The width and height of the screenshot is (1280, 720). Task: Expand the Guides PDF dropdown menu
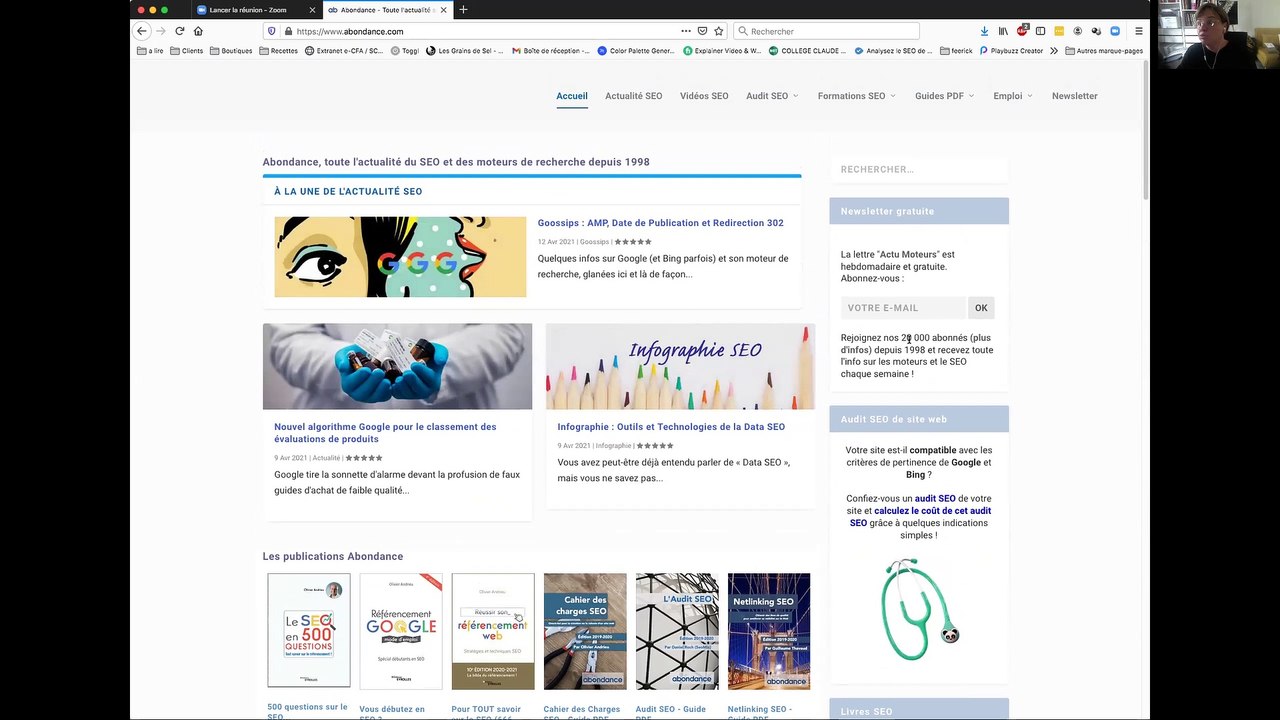[944, 96]
